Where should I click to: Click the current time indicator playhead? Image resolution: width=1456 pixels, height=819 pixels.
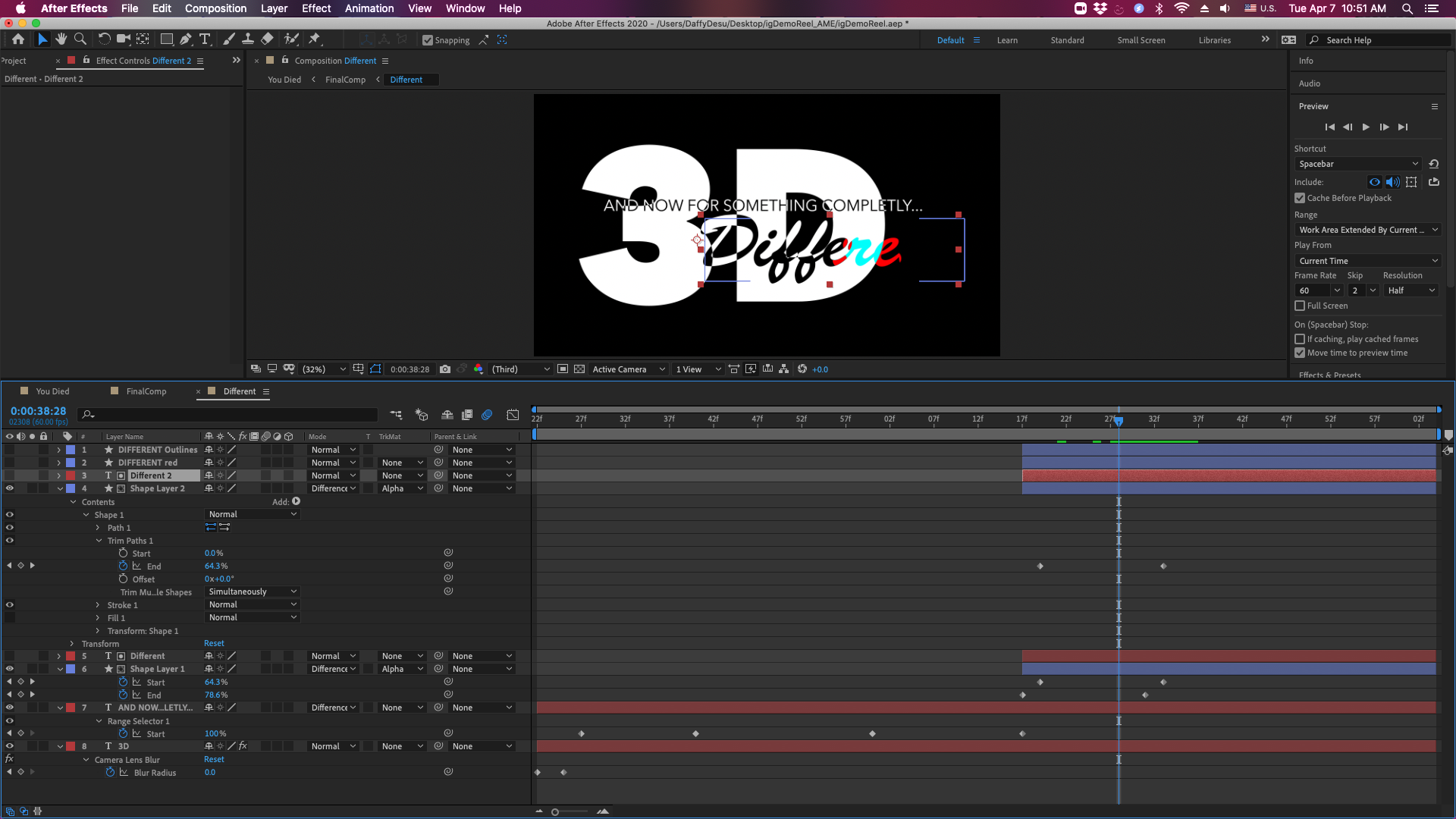(1119, 421)
